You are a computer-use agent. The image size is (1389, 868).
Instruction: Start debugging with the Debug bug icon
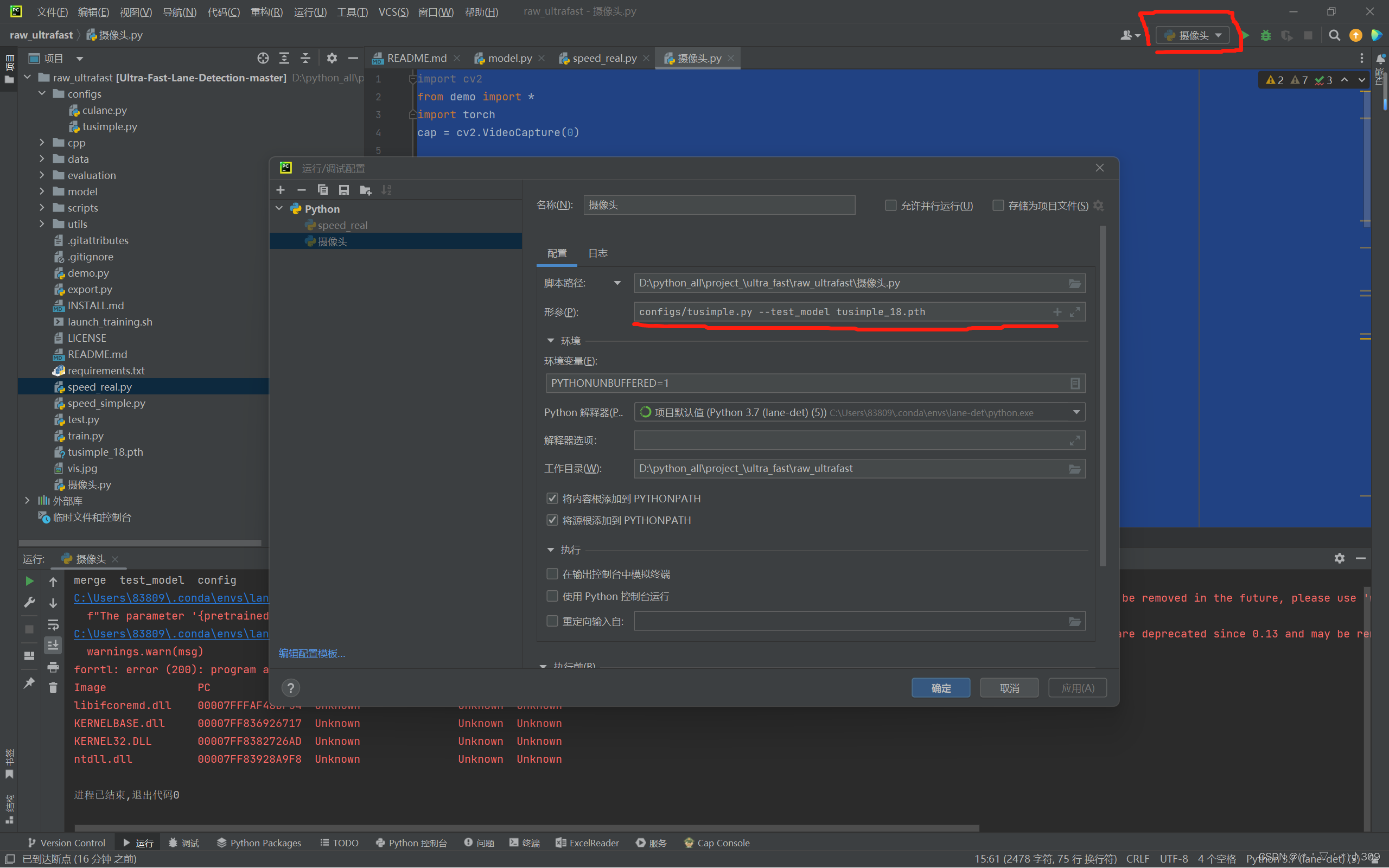click(x=1266, y=35)
